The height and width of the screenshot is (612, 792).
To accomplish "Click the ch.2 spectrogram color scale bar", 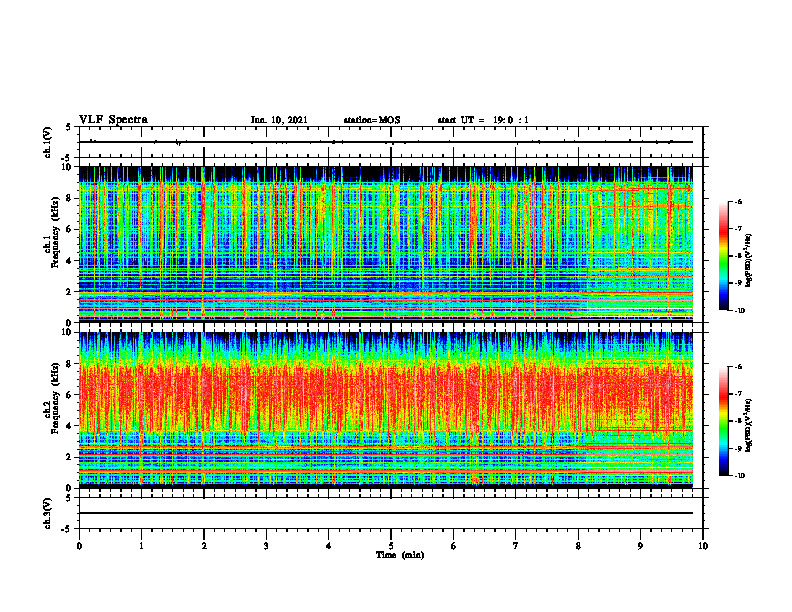I will pyautogui.click(x=723, y=421).
